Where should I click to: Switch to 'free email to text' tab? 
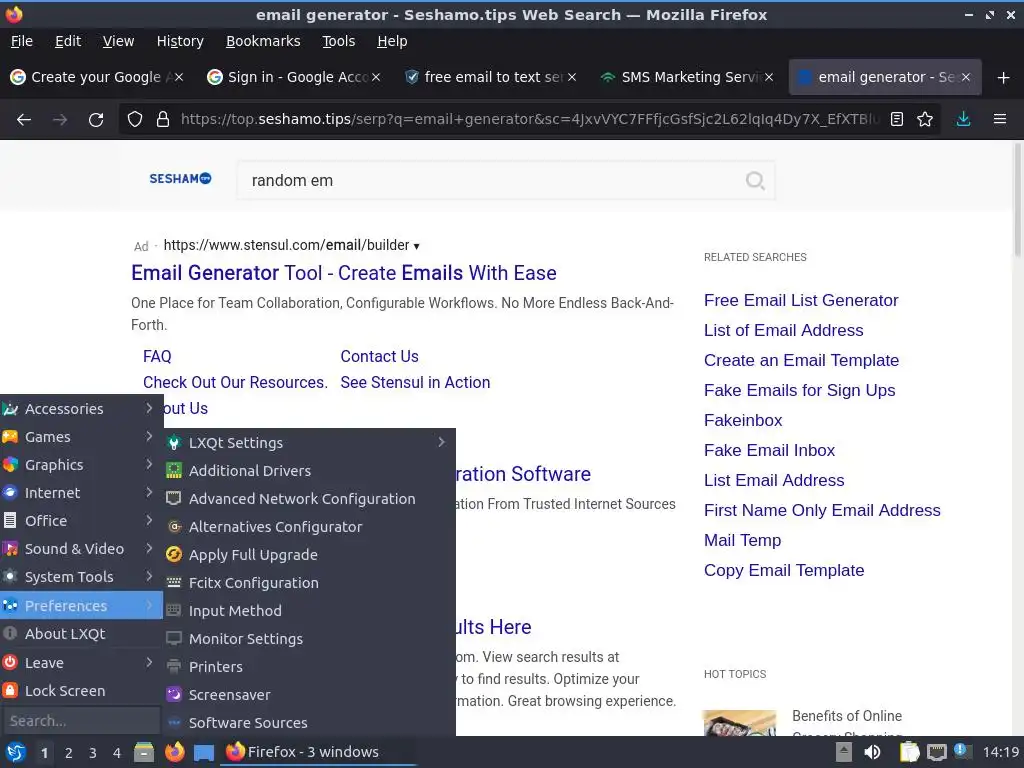[x=490, y=77]
